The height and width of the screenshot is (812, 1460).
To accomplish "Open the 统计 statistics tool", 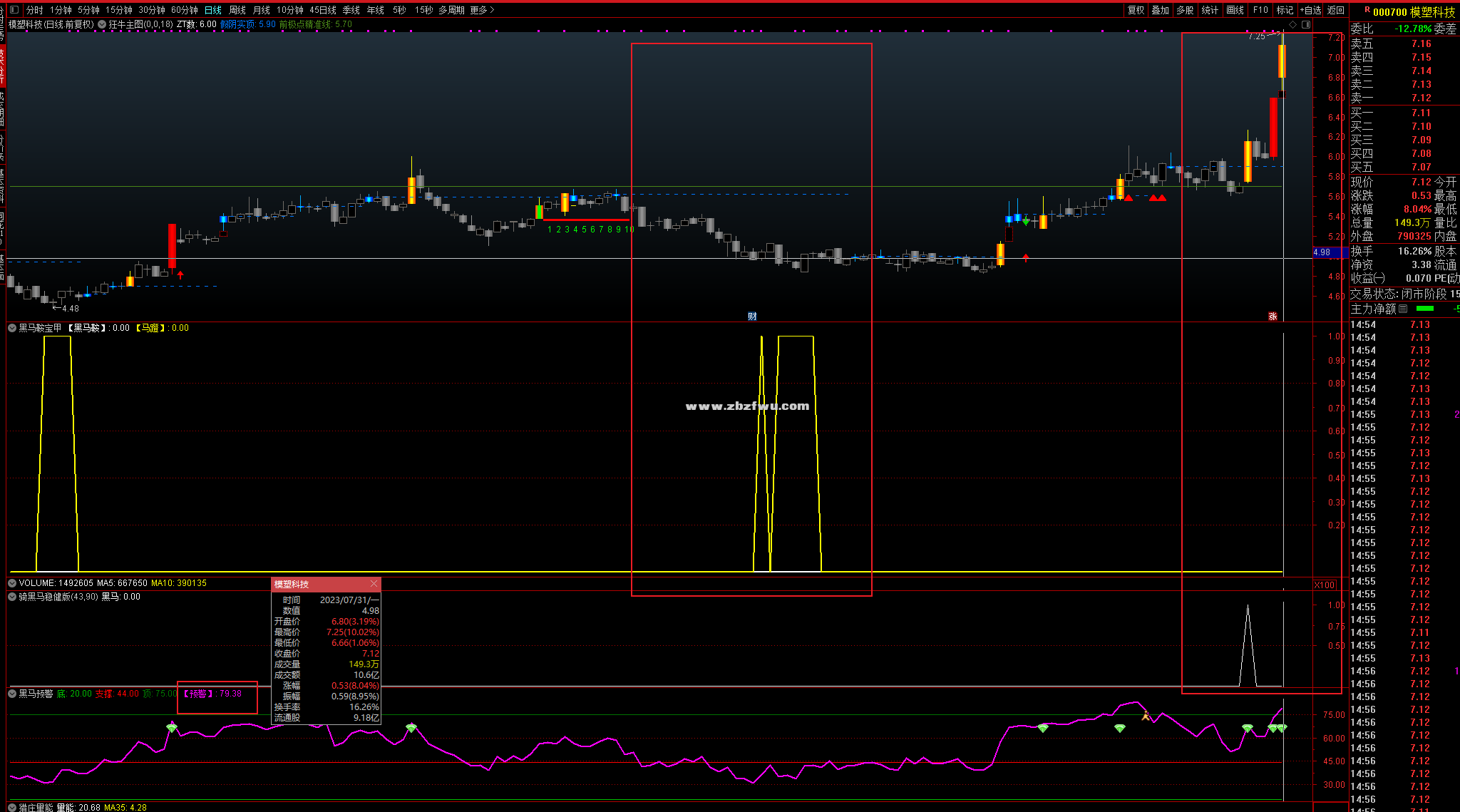I will click(x=1210, y=10).
